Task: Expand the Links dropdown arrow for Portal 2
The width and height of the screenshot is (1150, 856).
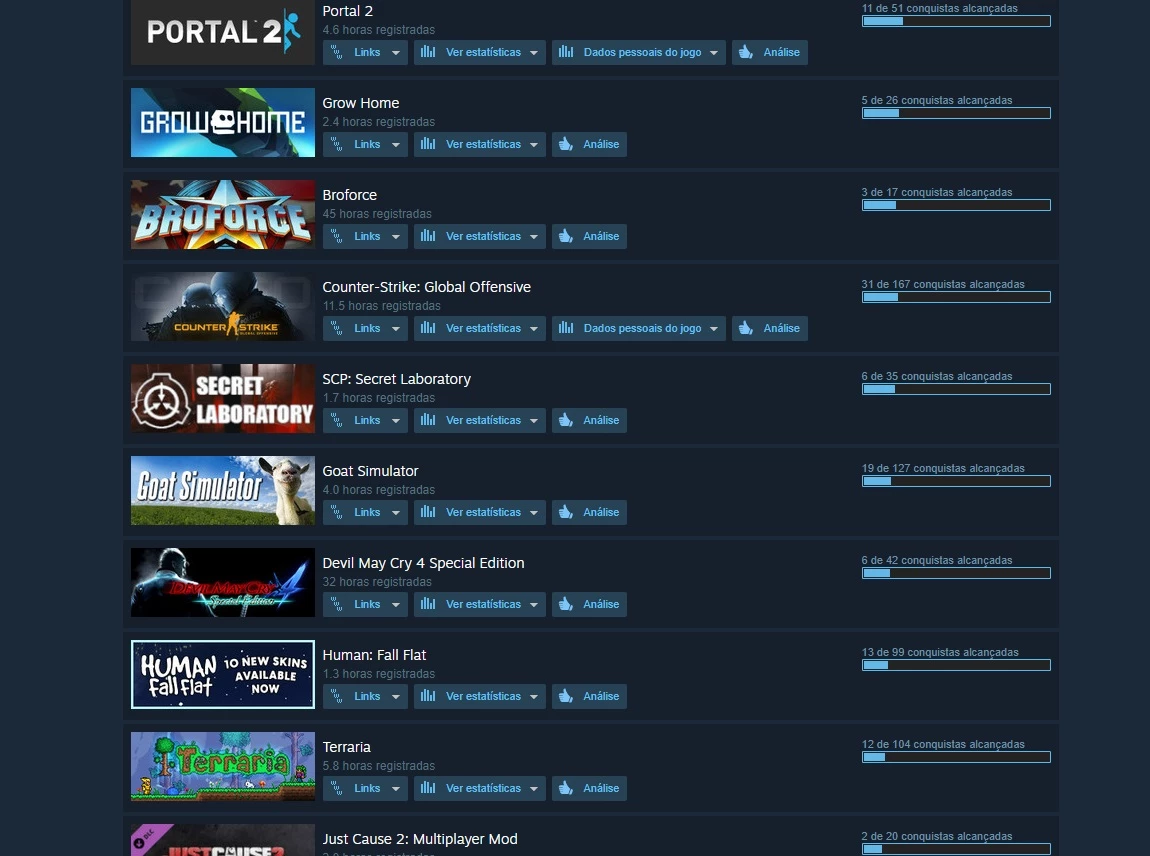Action: (396, 53)
